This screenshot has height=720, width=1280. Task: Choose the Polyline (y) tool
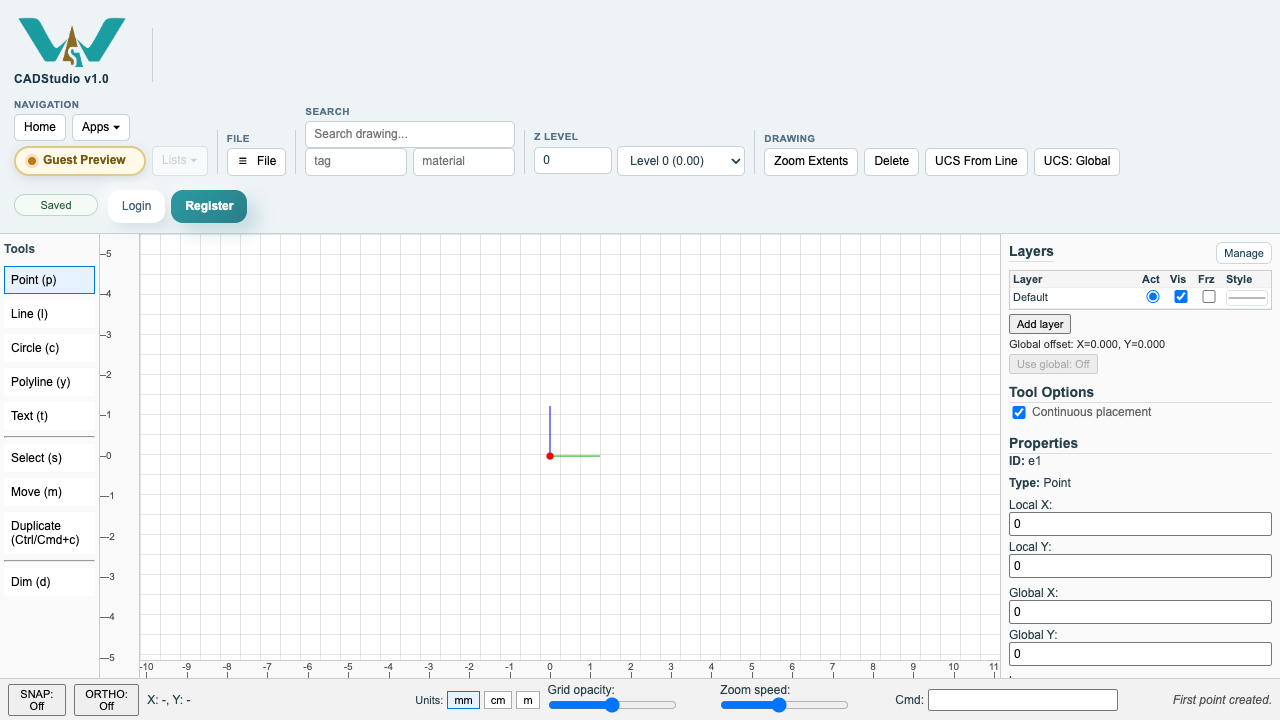point(49,382)
